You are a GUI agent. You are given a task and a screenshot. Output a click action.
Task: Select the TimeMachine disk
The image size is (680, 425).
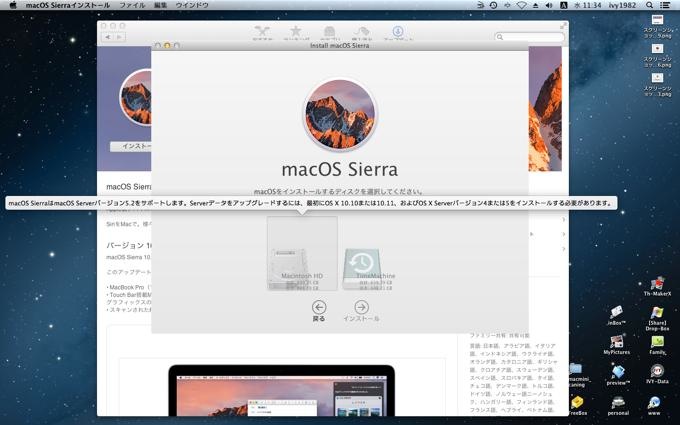tap(369, 265)
